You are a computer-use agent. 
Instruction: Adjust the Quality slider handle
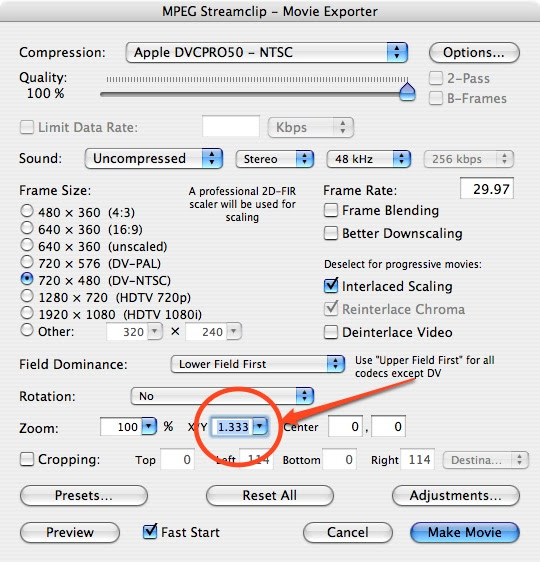coord(407,92)
